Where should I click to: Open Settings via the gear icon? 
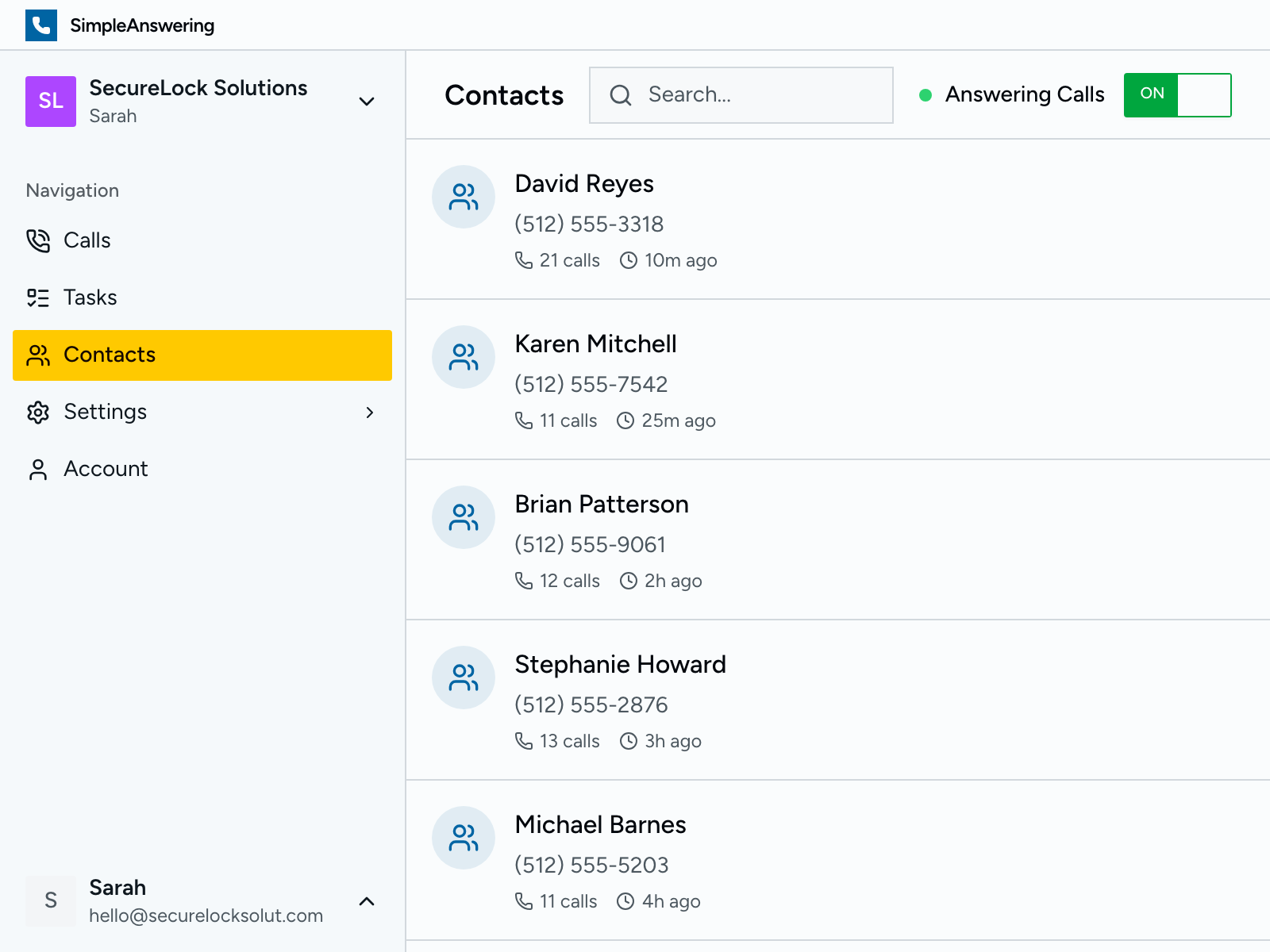click(x=37, y=412)
